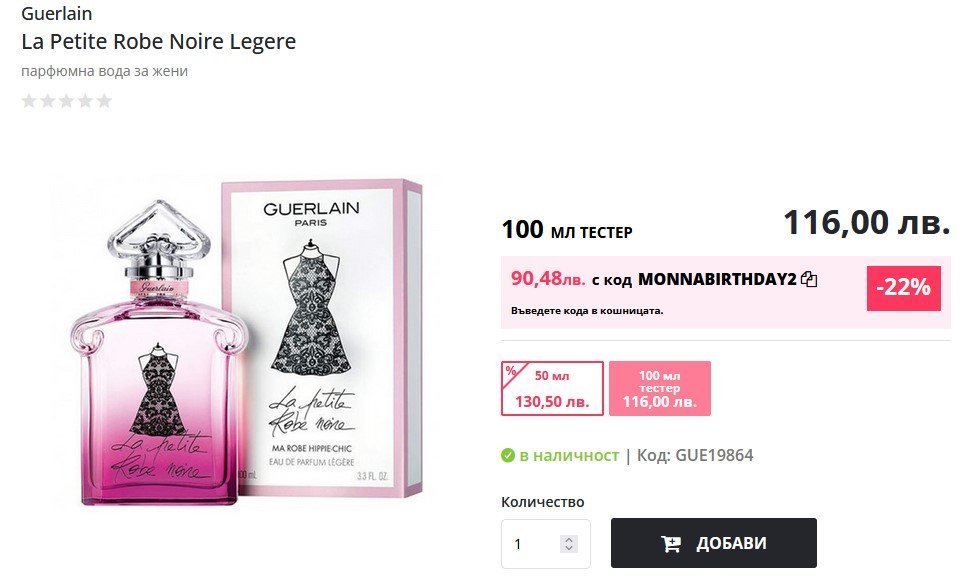Add product with ДОБАВИ button

pyautogui.click(x=714, y=543)
